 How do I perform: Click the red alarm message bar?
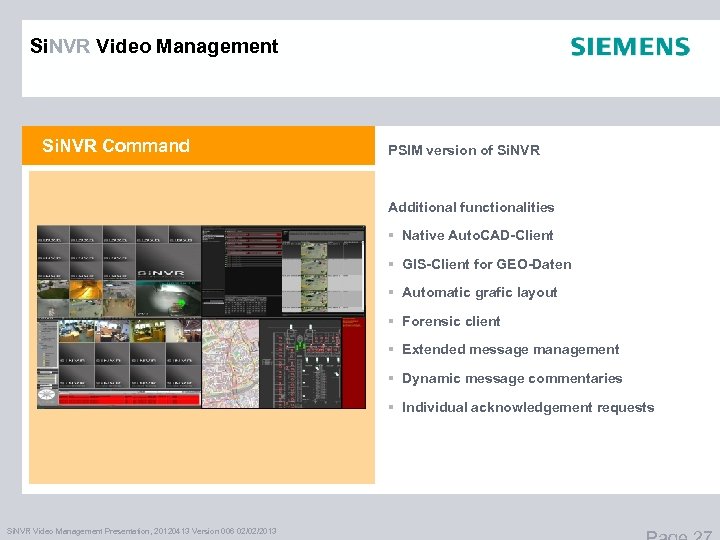[129, 399]
